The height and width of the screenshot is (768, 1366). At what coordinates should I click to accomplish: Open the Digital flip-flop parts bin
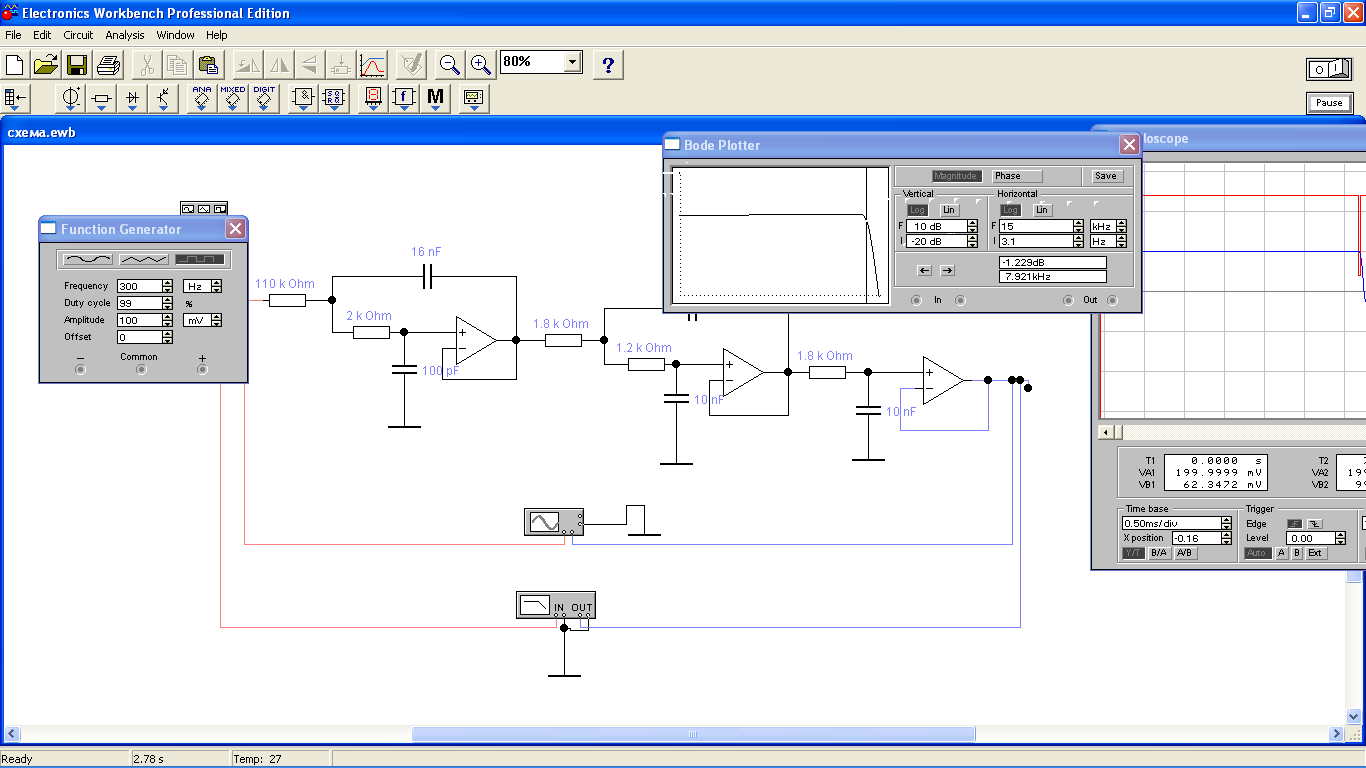click(x=334, y=98)
